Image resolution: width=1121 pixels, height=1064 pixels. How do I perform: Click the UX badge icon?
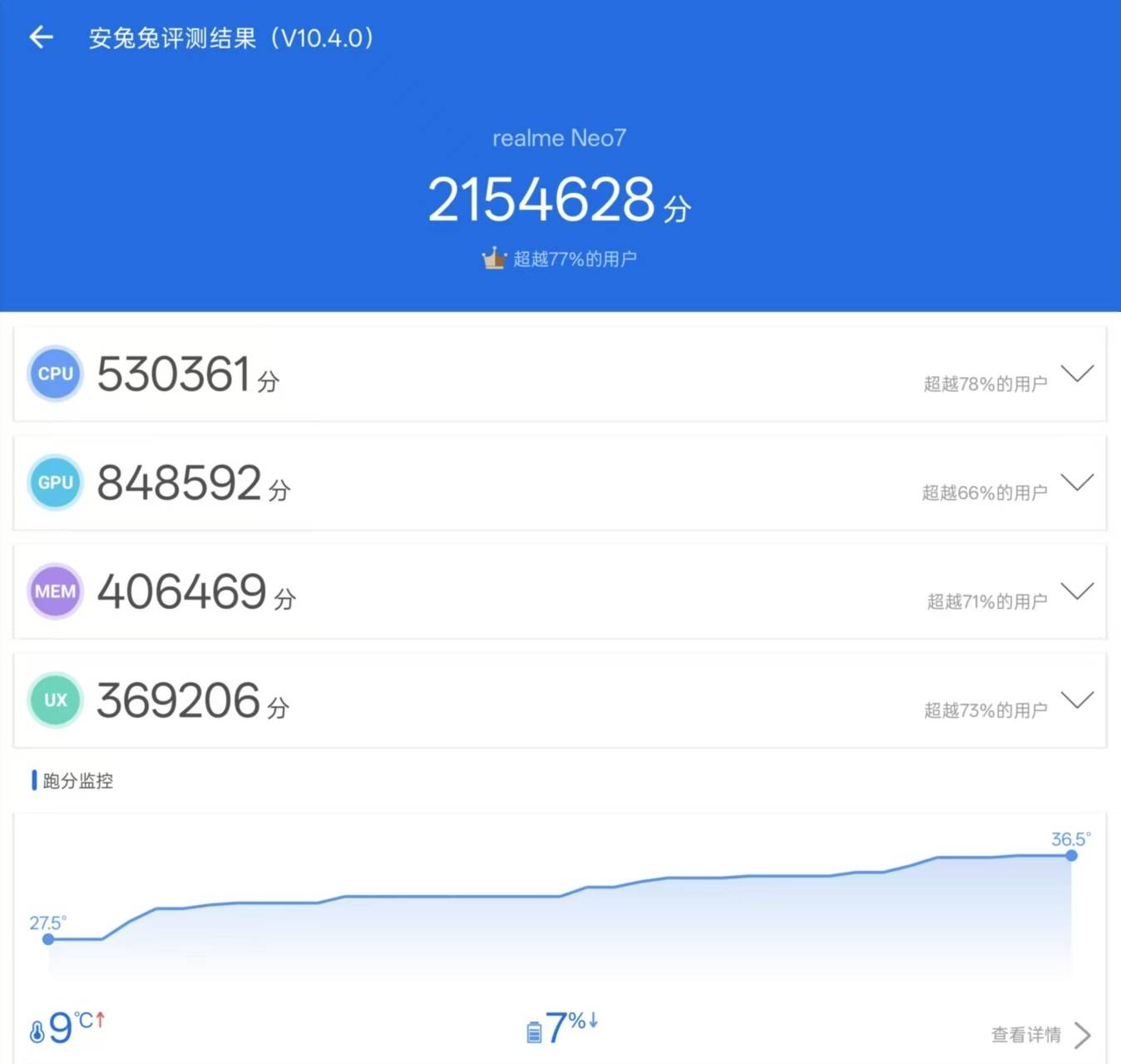pyautogui.click(x=56, y=700)
